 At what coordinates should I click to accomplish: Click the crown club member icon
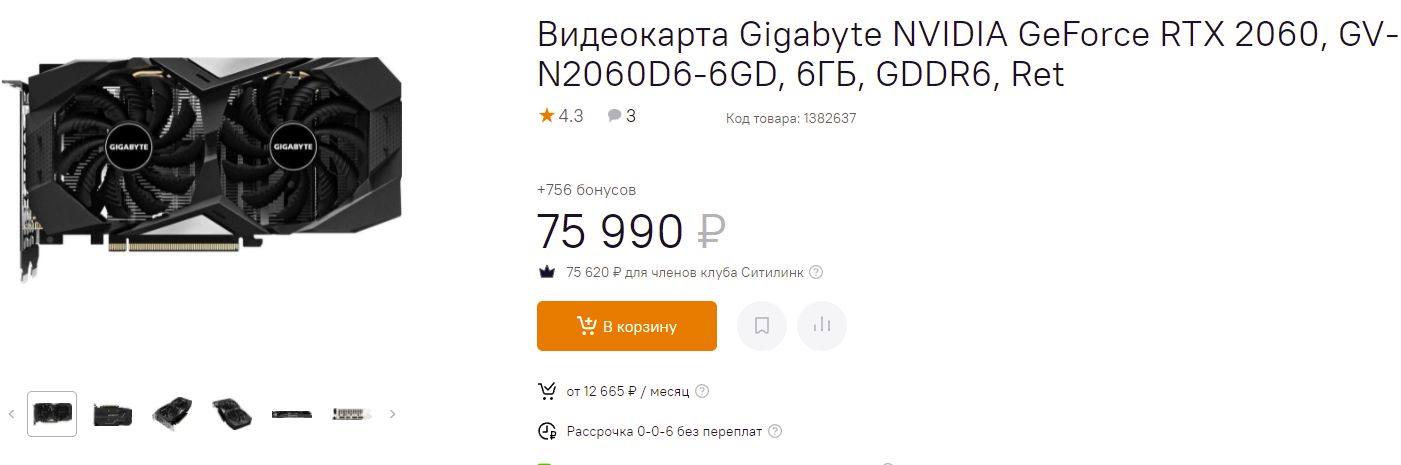(547, 272)
